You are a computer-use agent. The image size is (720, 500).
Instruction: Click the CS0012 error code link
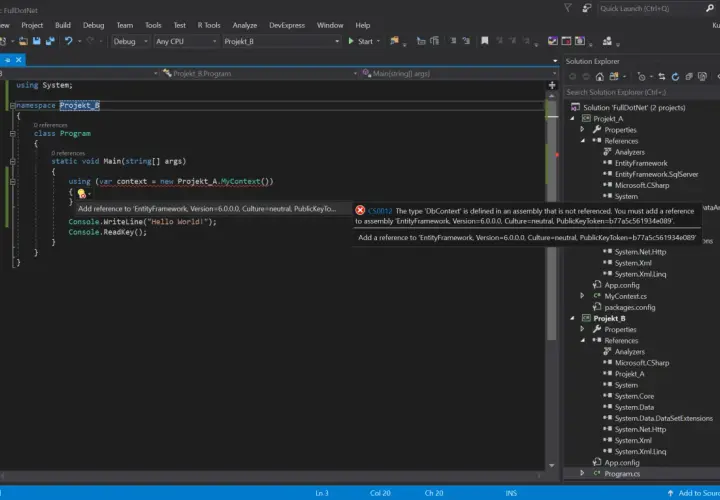(x=380, y=211)
